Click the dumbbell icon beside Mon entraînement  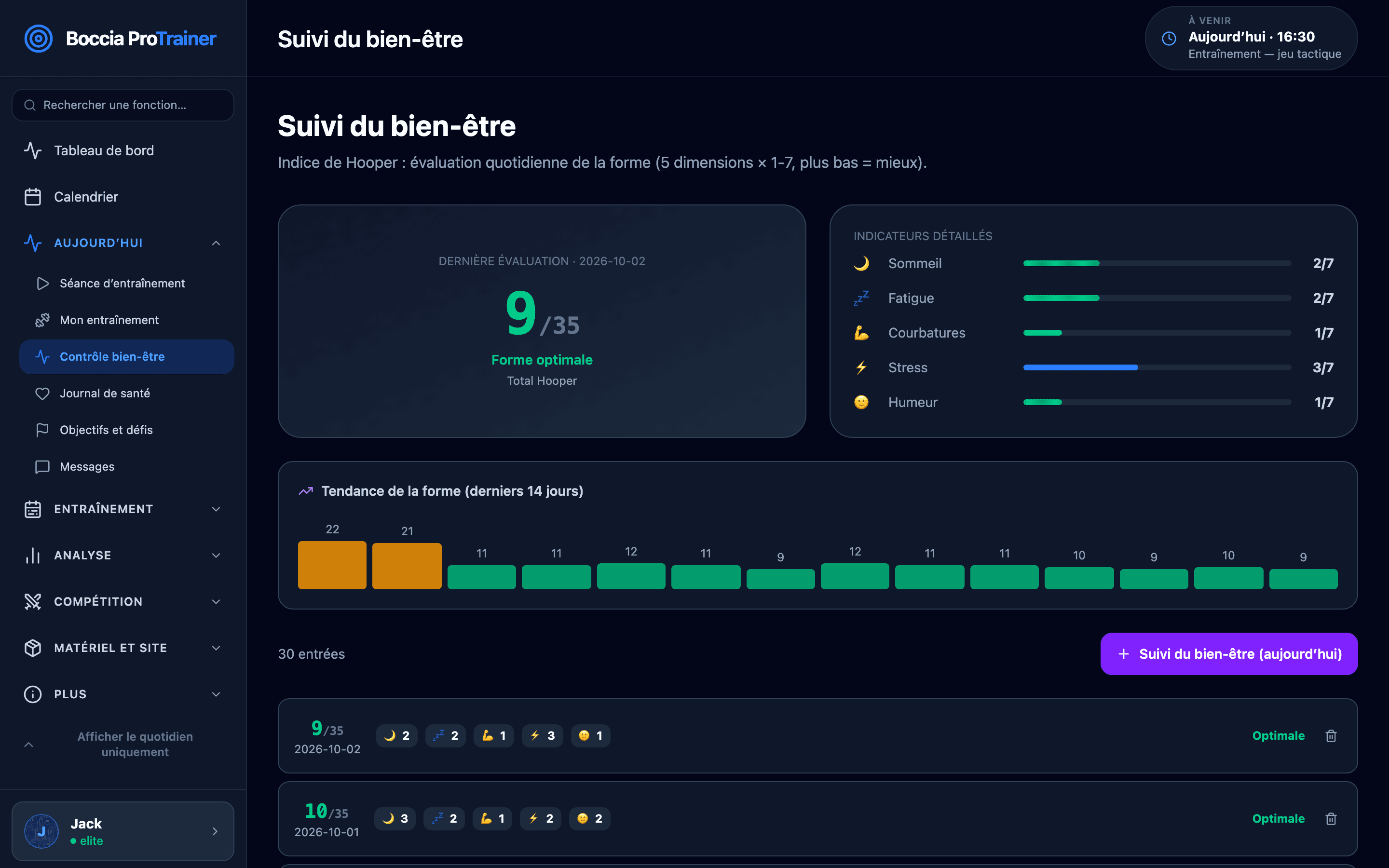click(x=42, y=320)
